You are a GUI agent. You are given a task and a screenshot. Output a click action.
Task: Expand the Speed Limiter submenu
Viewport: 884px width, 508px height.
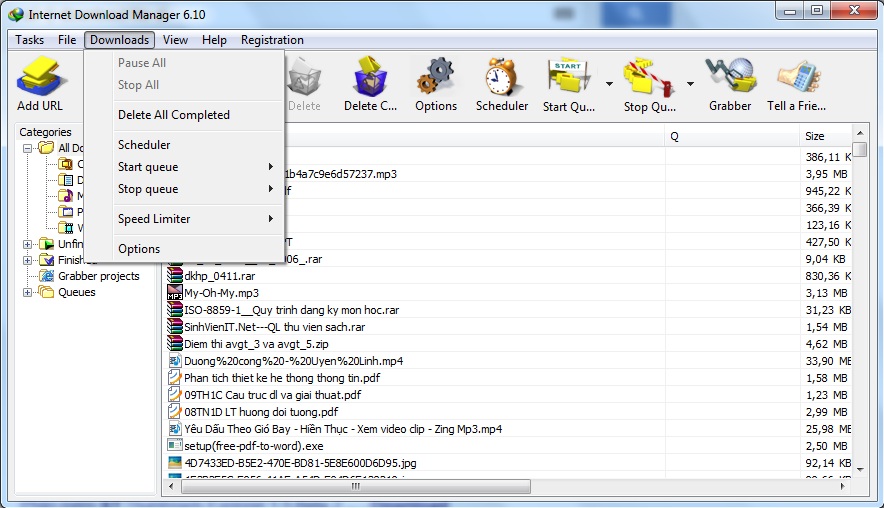(x=198, y=219)
